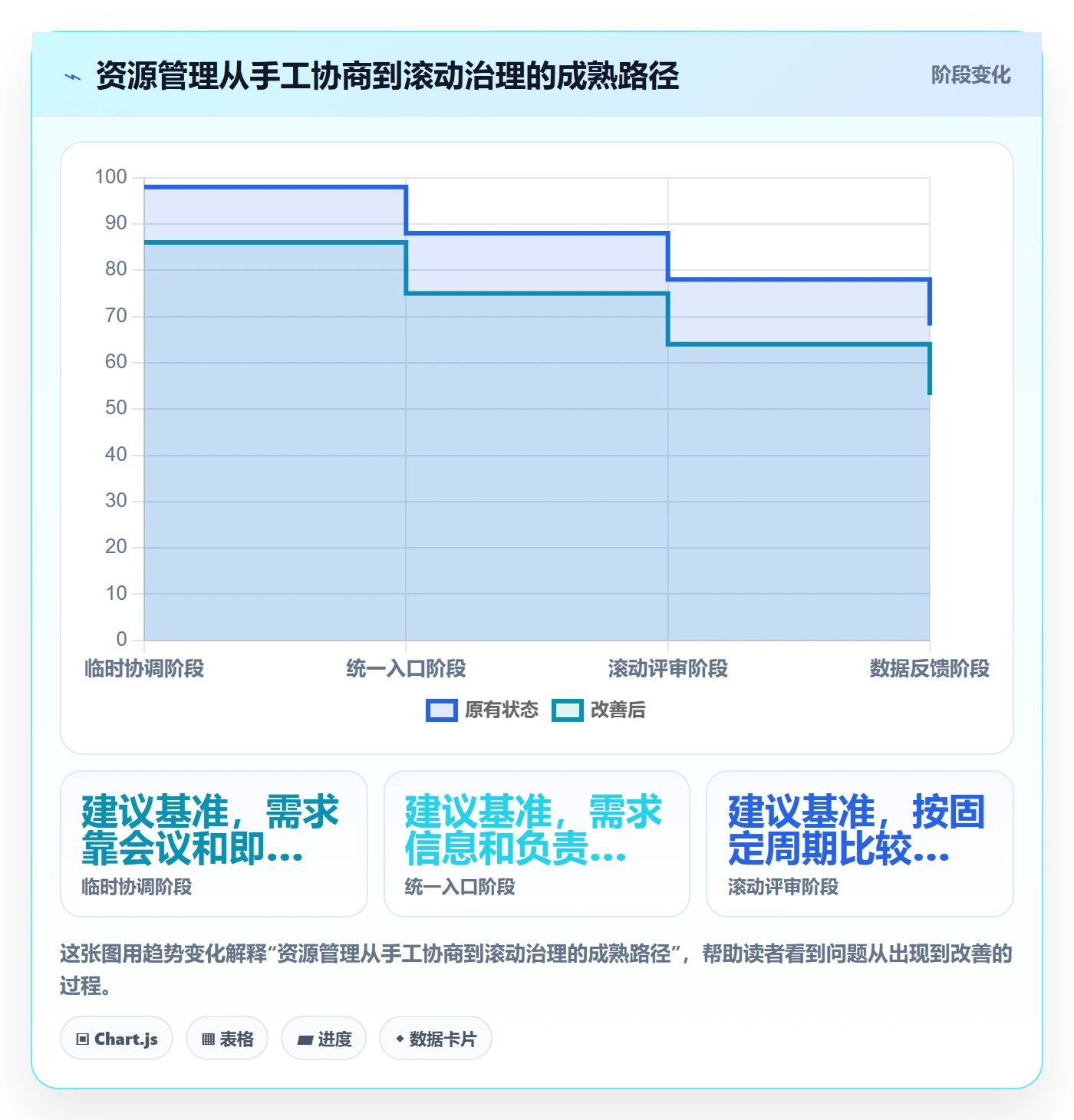Click the 50 value on the y-axis
This screenshot has width=1074, height=1120.
coord(116,408)
